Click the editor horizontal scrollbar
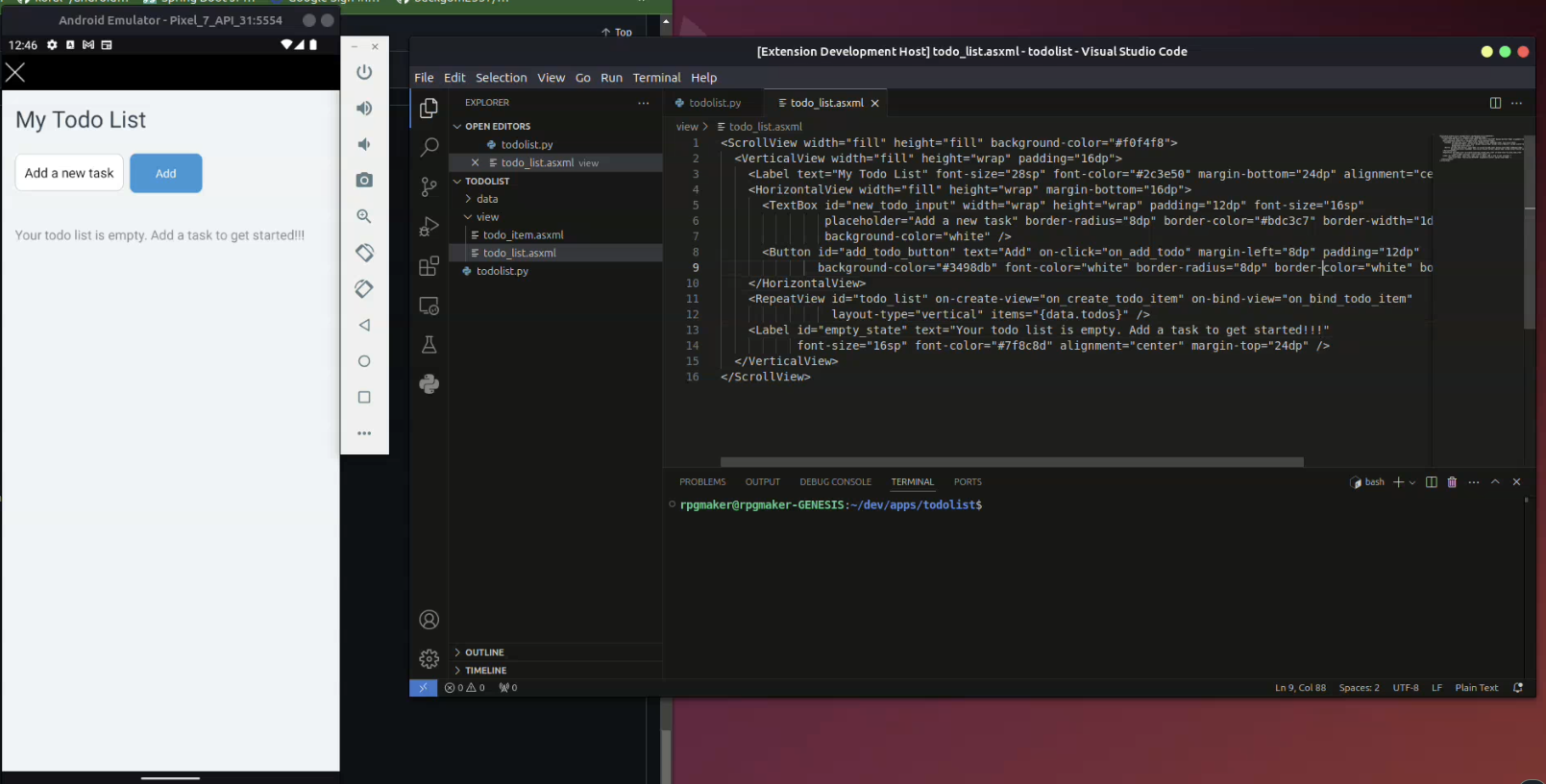Viewport: 1546px width, 784px height. coord(1012,462)
